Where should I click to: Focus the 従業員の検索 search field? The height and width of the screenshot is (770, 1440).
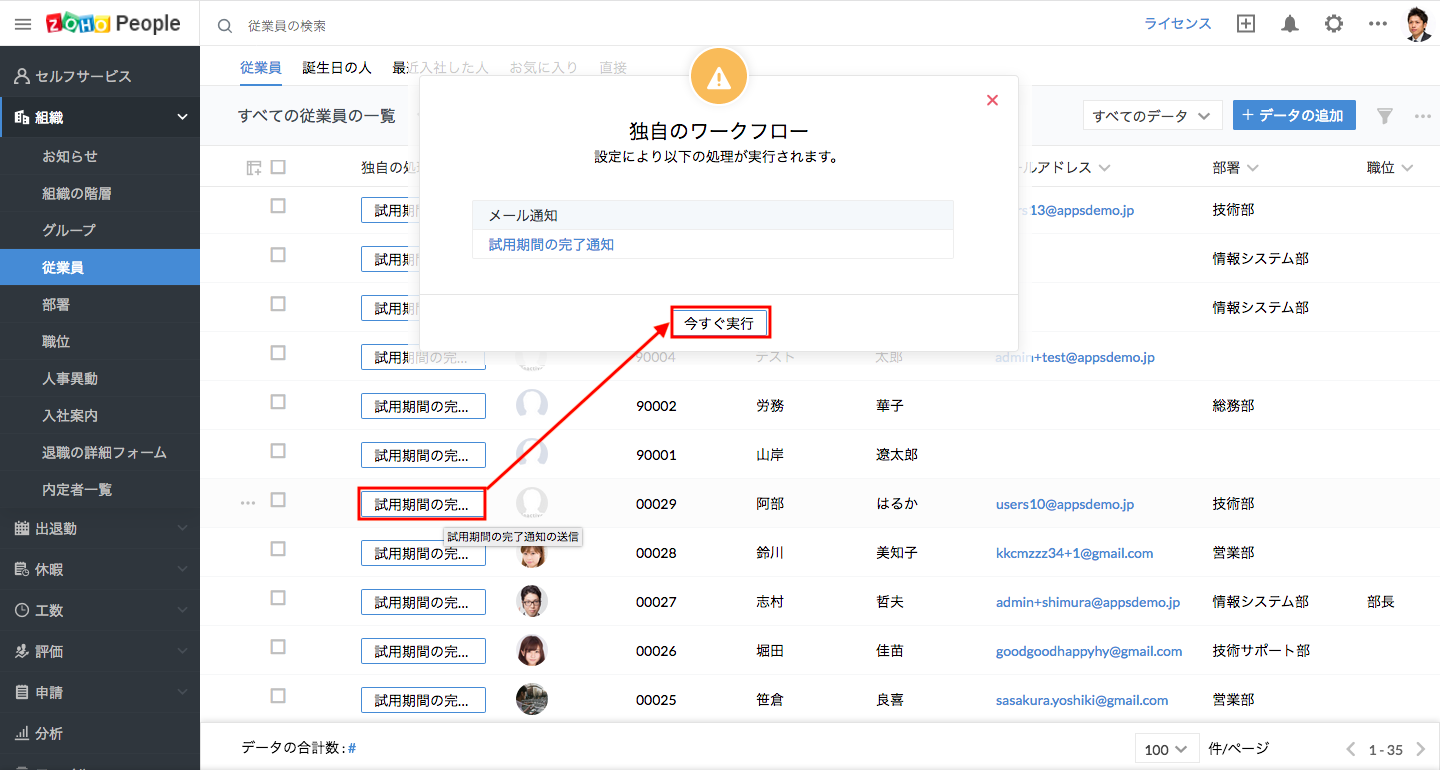click(x=400, y=25)
